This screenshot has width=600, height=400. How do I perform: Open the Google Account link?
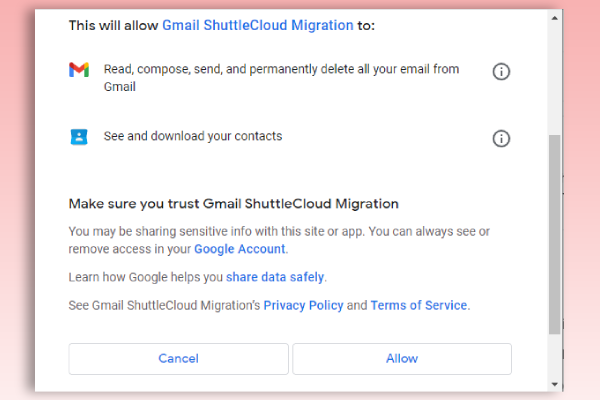tap(240, 249)
